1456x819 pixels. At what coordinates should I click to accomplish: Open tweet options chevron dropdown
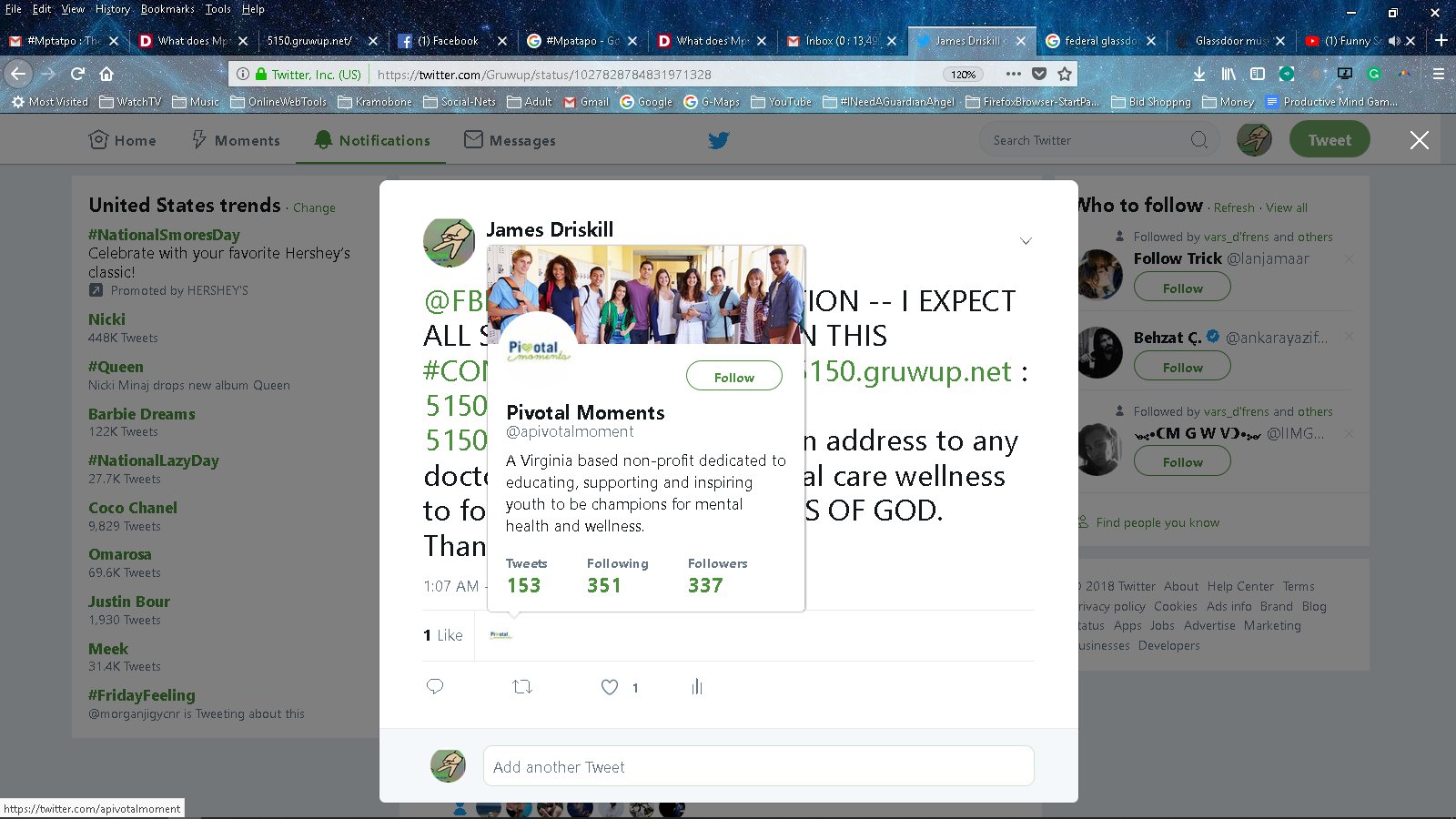pyautogui.click(x=1026, y=241)
